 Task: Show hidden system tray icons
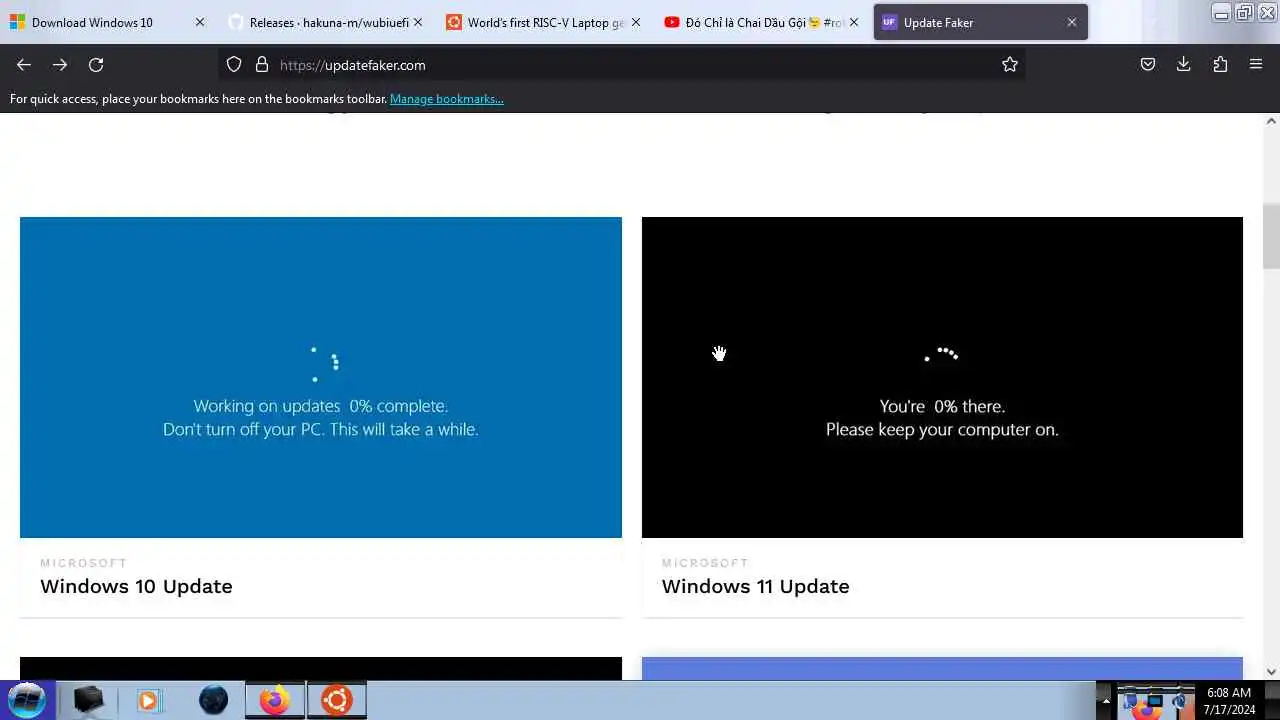1105,700
